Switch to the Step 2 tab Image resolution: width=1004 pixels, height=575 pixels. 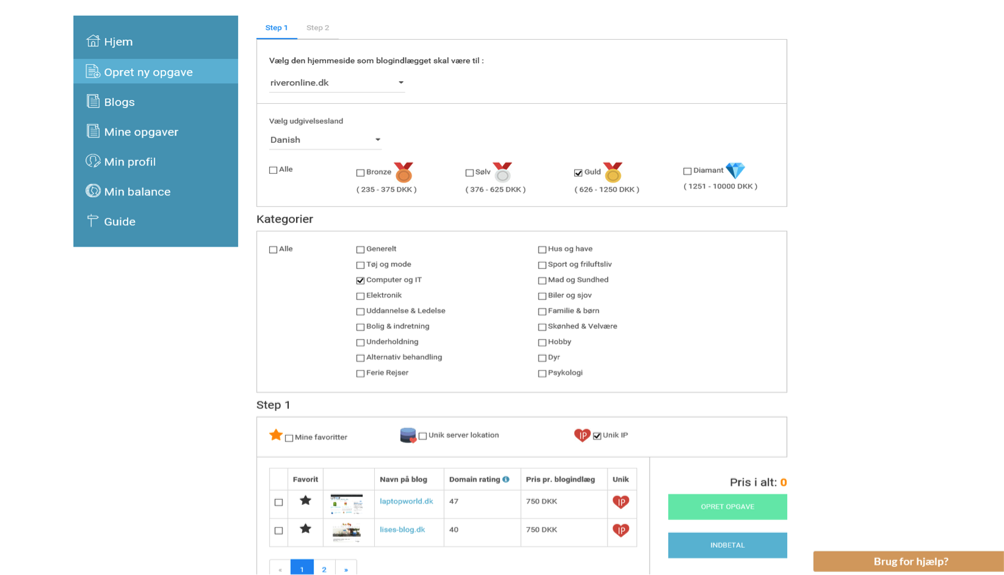click(317, 28)
